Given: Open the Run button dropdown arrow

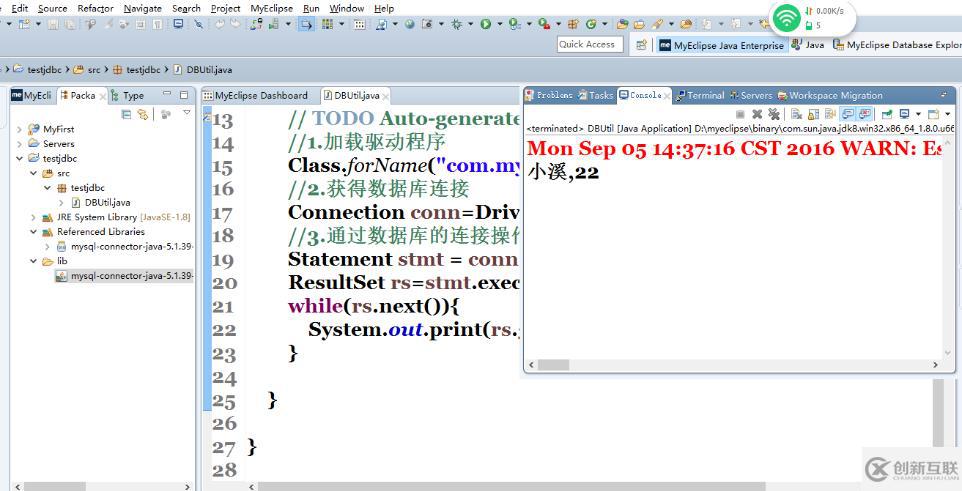Looking at the screenshot, I should [499, 24].
